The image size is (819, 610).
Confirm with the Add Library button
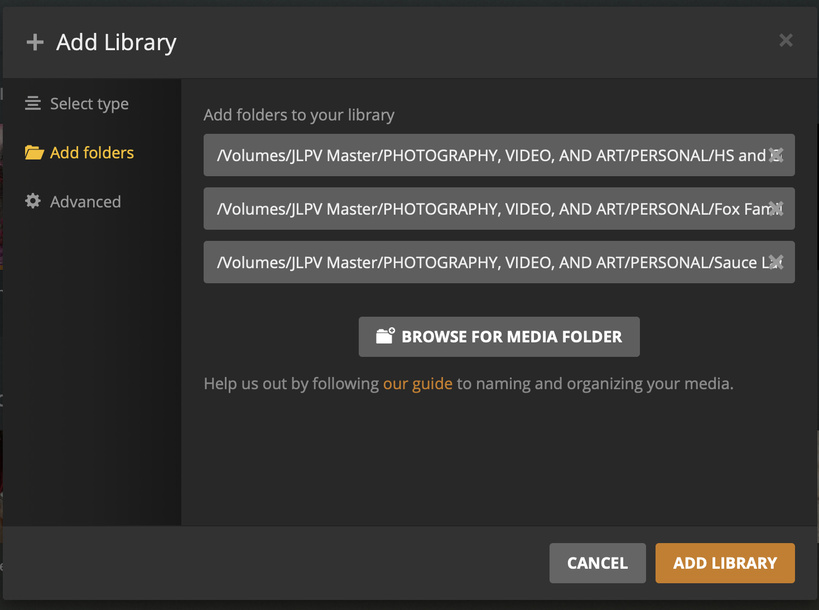[x=725, y=563]
